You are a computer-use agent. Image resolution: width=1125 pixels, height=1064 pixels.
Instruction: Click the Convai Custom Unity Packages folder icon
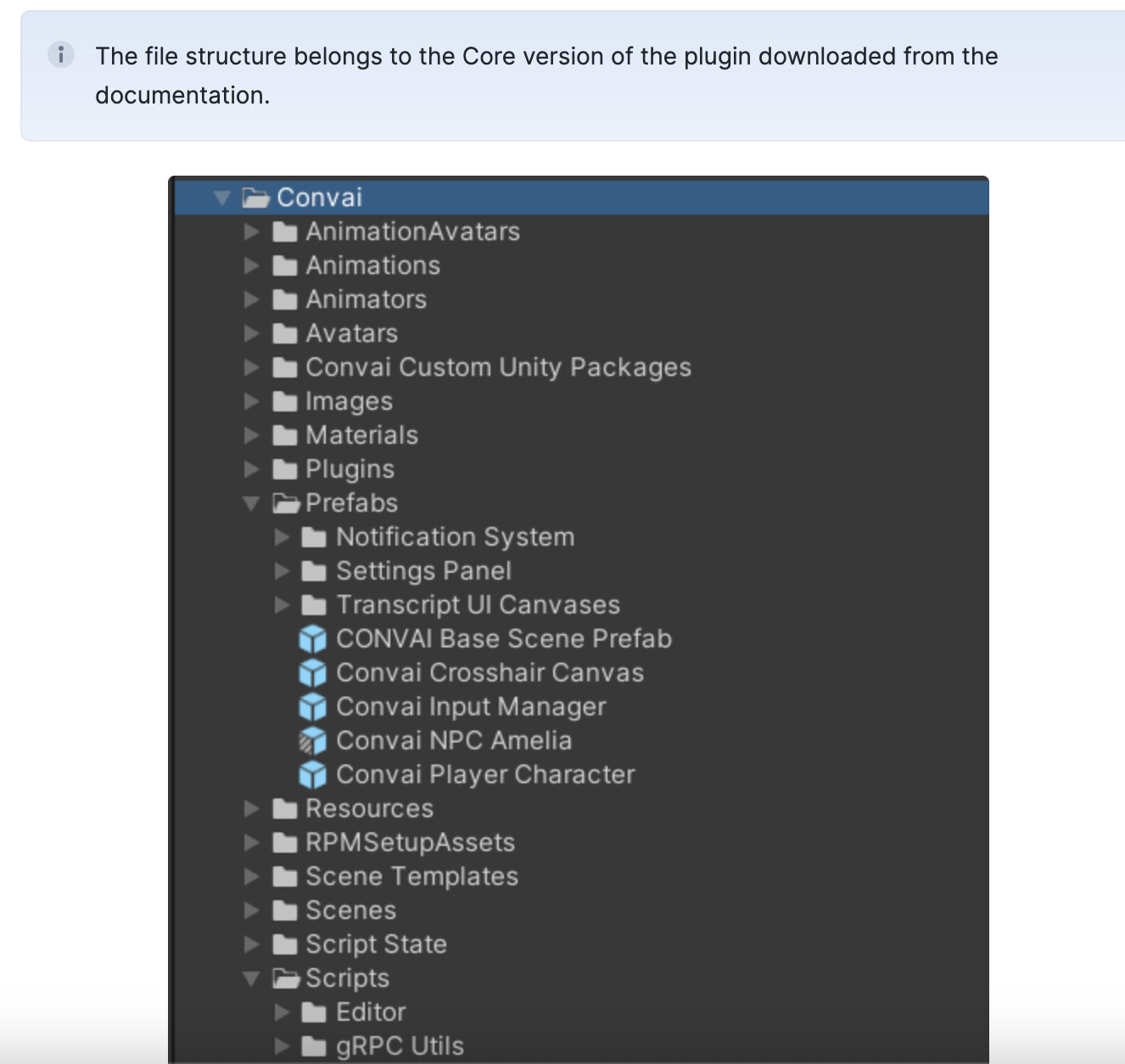point(285,368)
